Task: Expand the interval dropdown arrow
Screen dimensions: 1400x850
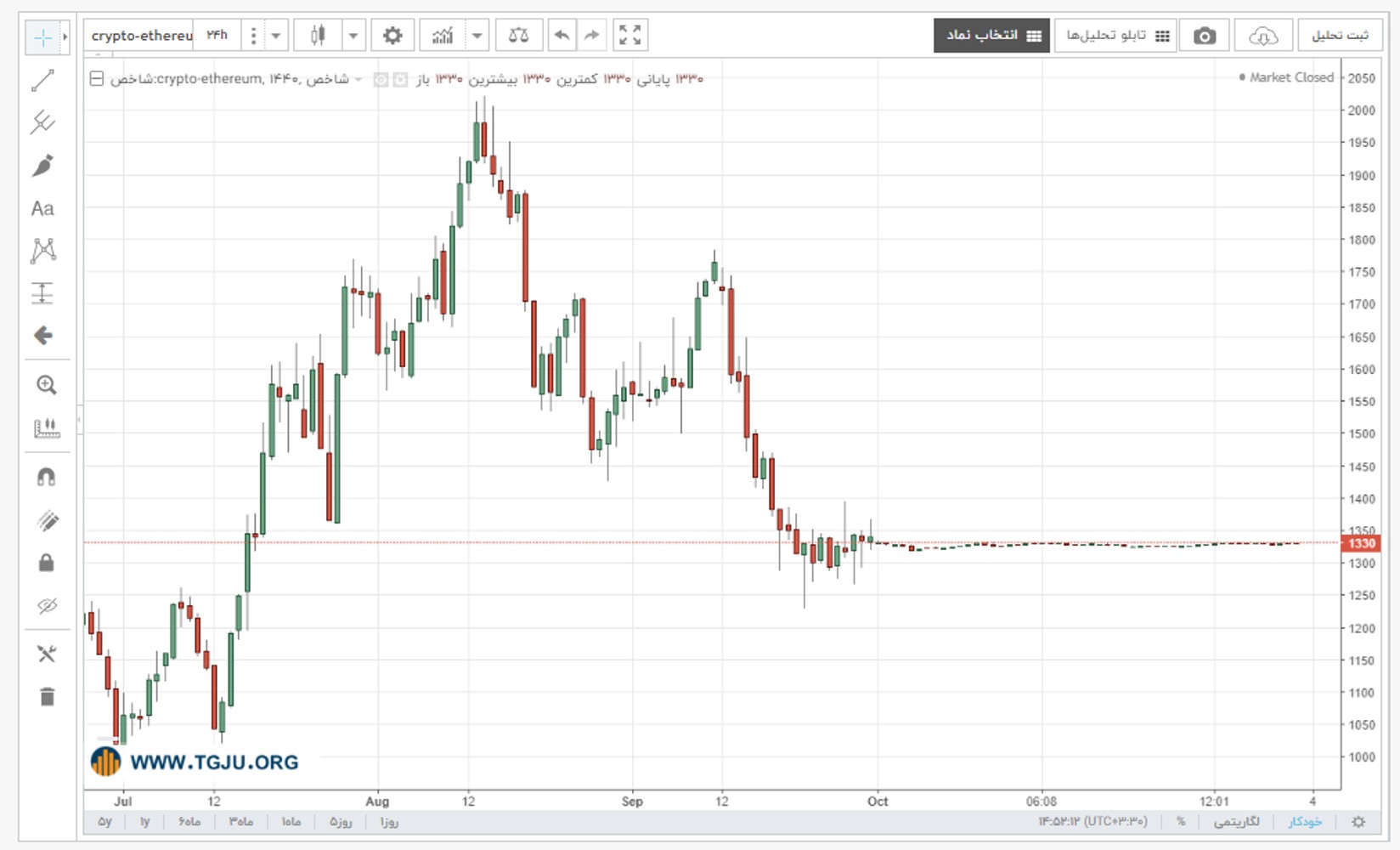Action: point(276,36)
